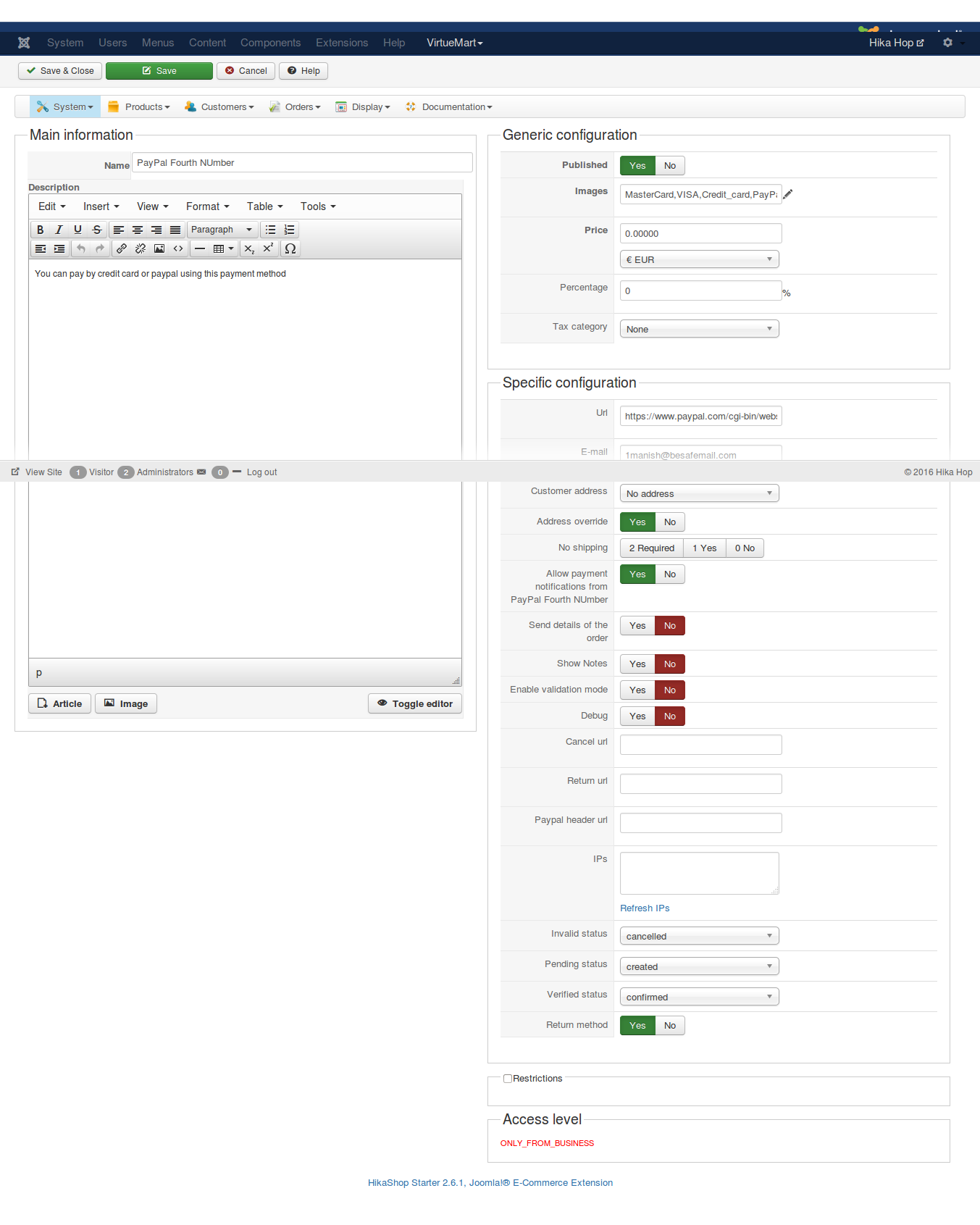Check the Restrictions checkbox
The image size is (980, 1225).
tap(508, 1079)
